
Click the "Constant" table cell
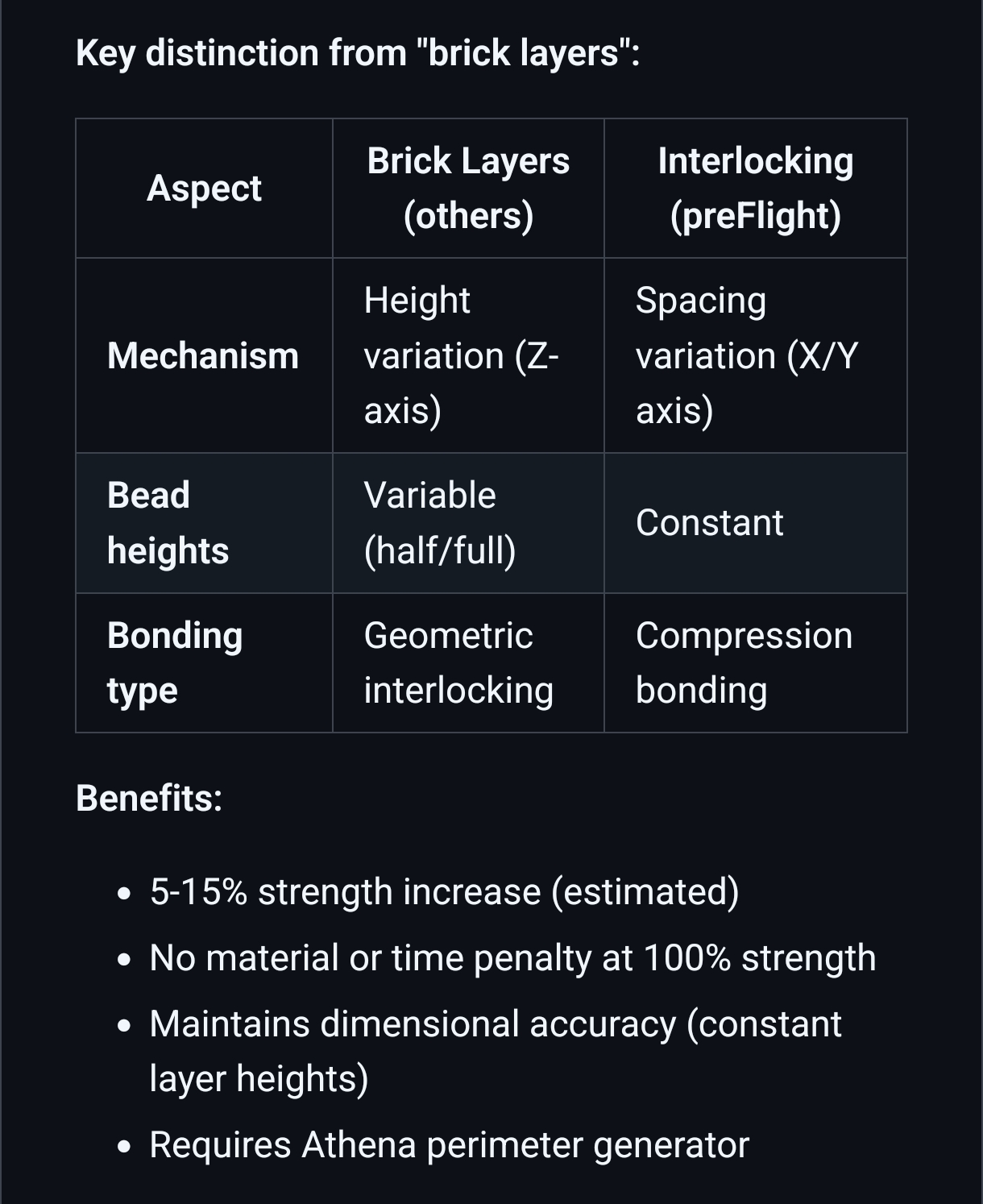coord(709,523)
